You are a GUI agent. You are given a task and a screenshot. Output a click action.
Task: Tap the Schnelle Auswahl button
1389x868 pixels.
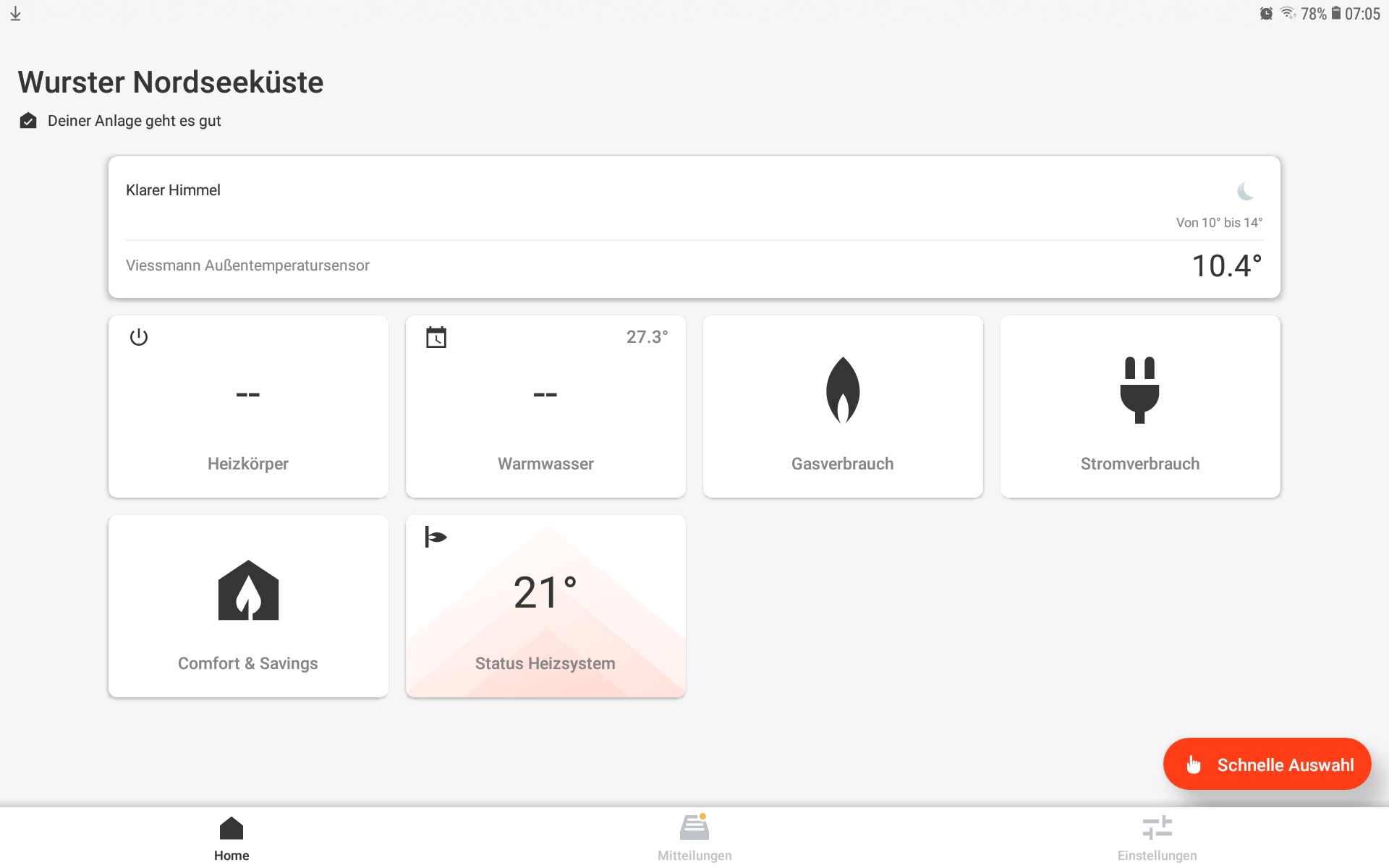tap(1267, 764)
